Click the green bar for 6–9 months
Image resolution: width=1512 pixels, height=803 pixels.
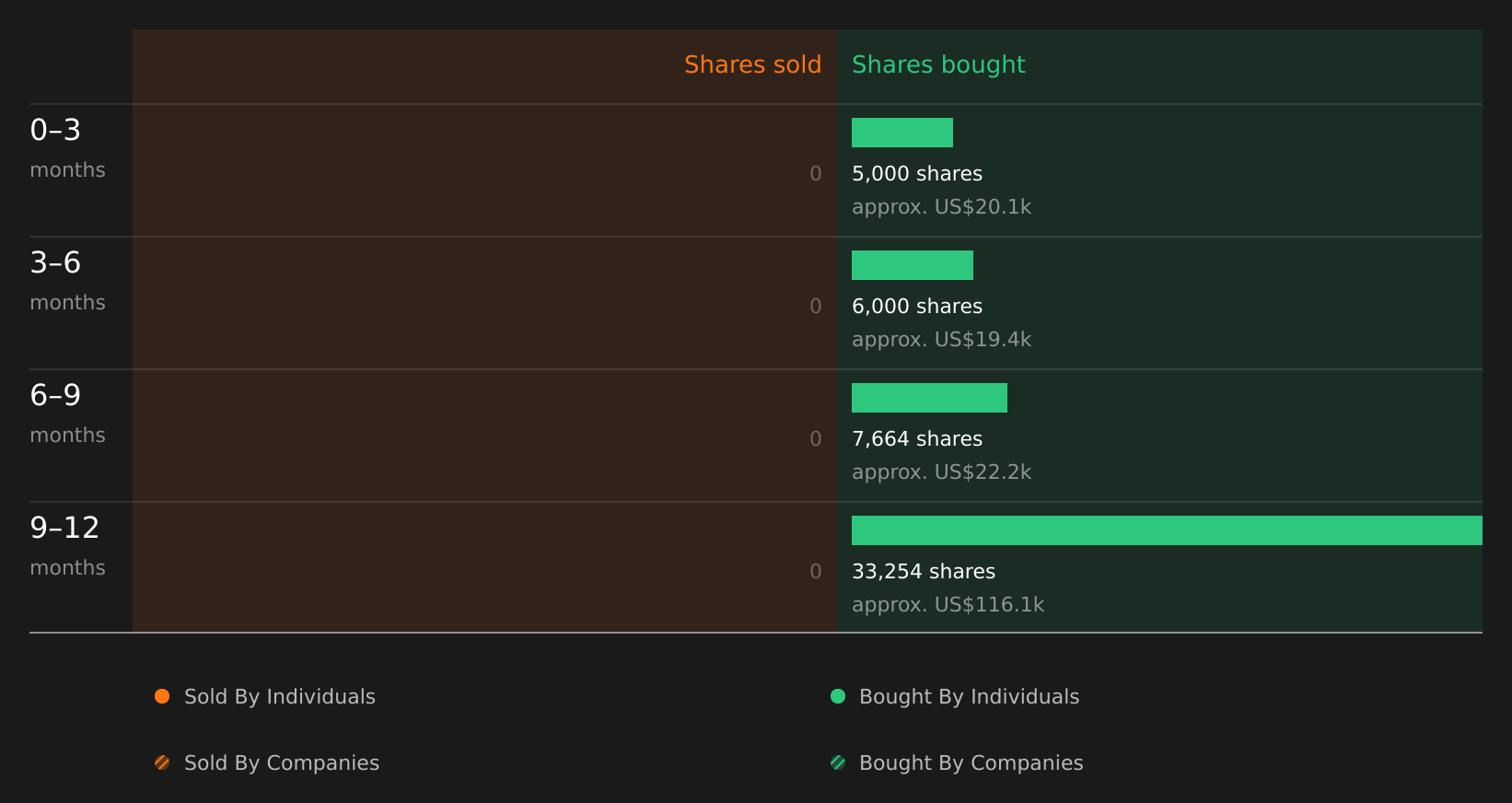(x=929, y=398)
